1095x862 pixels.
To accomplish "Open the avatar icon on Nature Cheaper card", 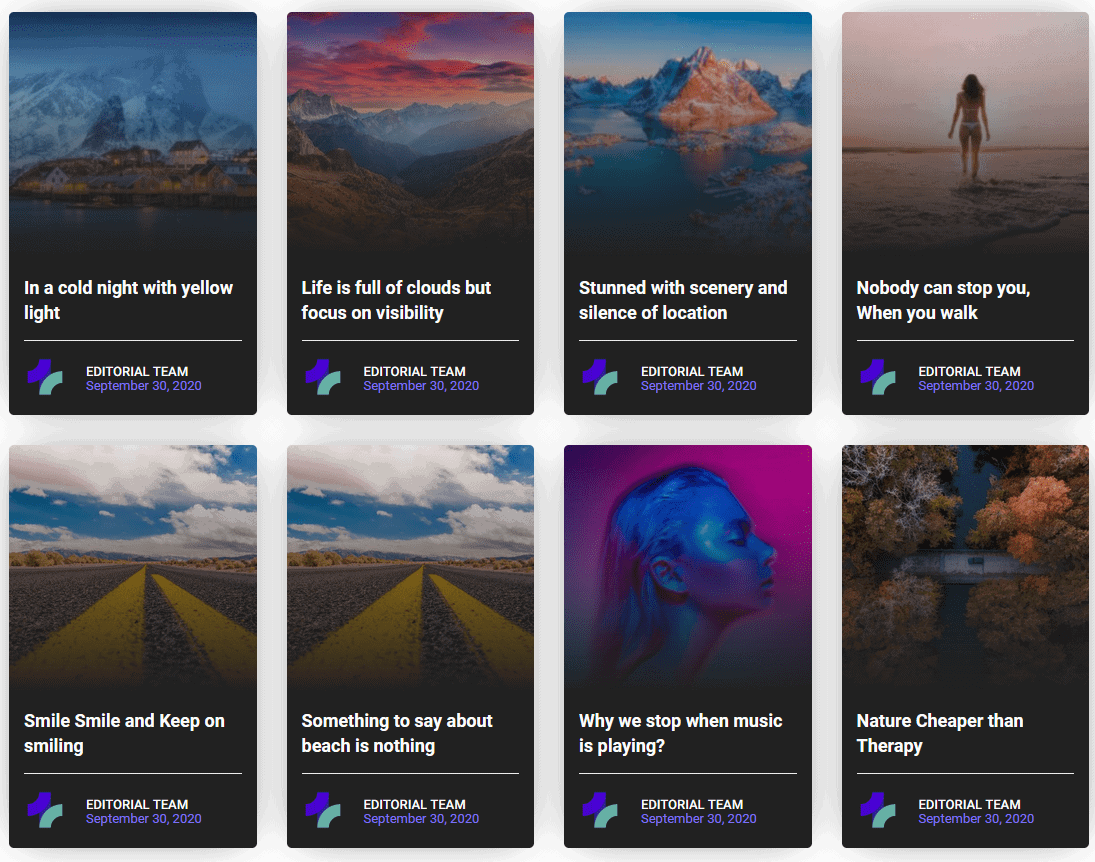I will pos(878,811).
